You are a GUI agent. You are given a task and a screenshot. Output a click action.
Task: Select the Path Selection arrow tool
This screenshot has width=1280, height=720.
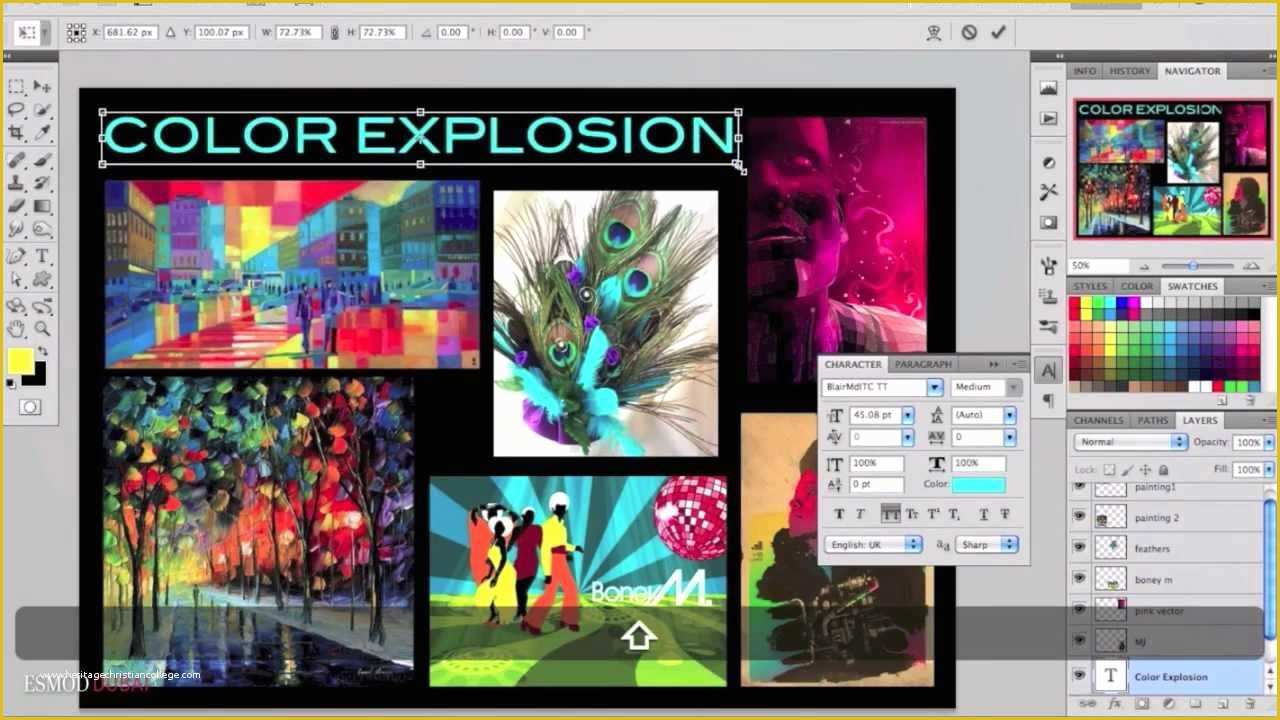tap(16, 280)
